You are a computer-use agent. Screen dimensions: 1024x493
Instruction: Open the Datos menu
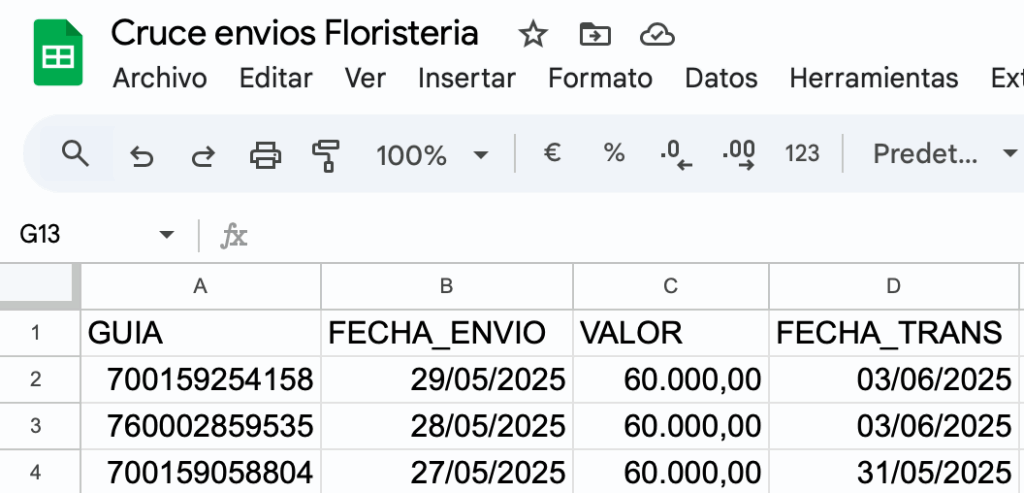point(721,78)
